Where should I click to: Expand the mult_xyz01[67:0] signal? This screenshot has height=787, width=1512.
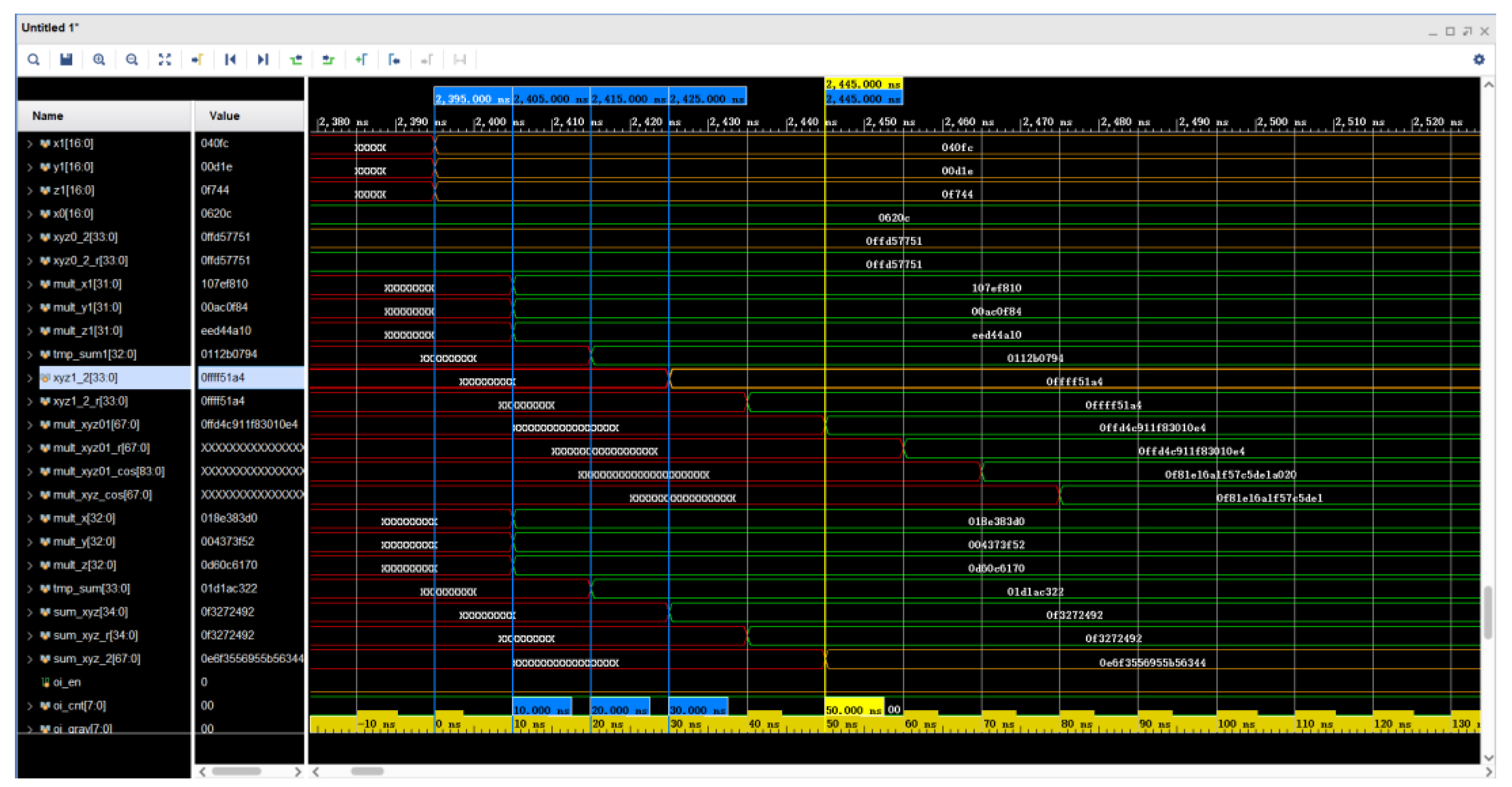pos(29,425)
